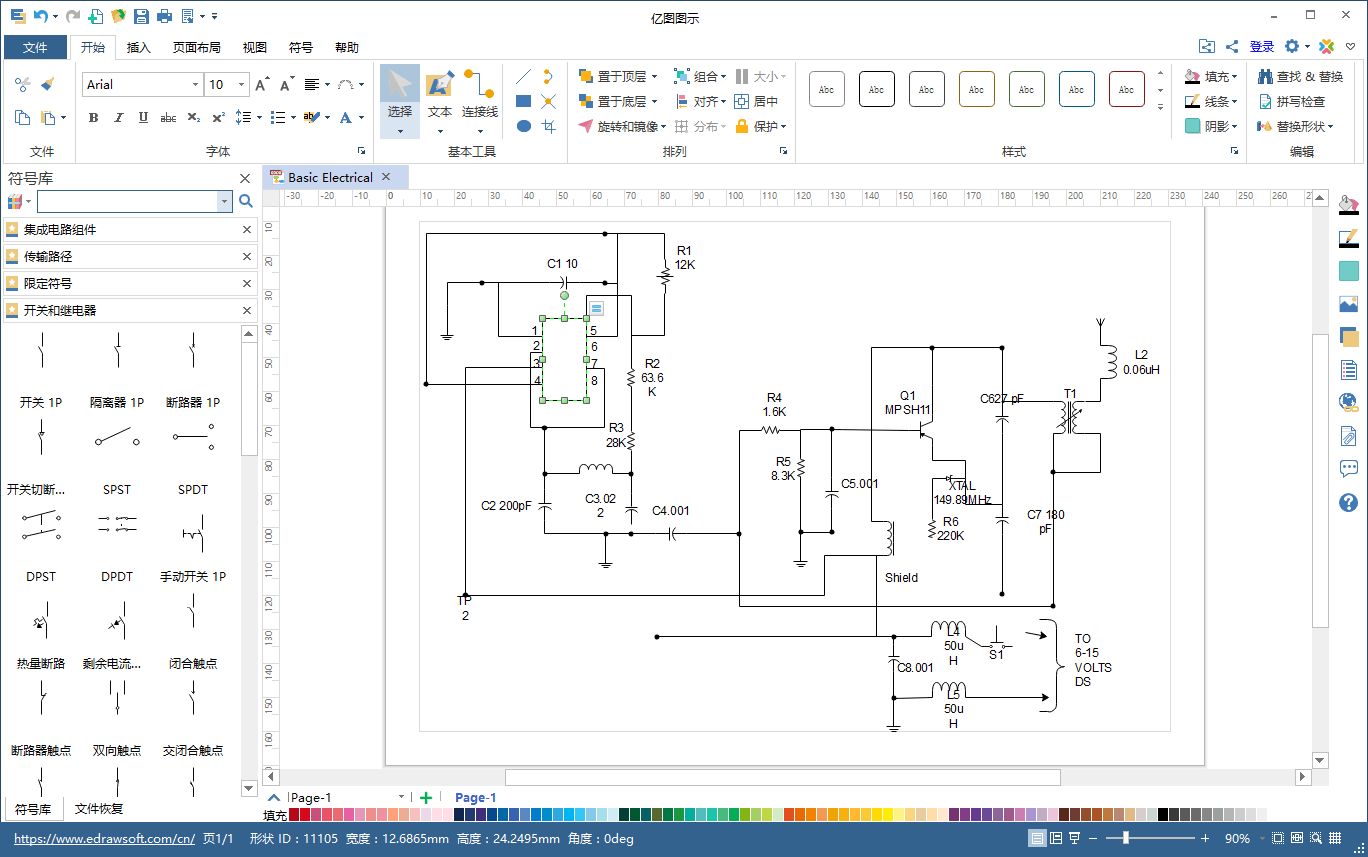The width and height of the screenshot is (1368, 857).
Task: Open the Arial font name dropdown
Action: point(195,85)
